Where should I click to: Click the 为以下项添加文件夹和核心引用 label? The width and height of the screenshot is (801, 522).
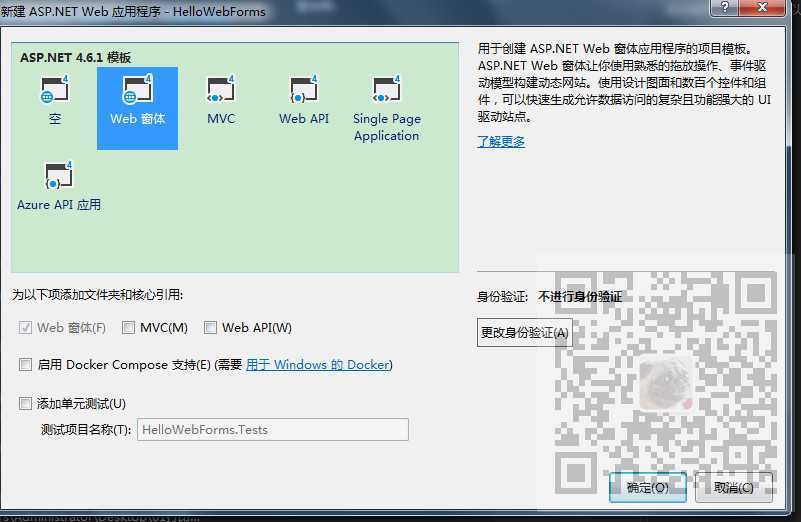pyautogui.click(x=98, y=295)
